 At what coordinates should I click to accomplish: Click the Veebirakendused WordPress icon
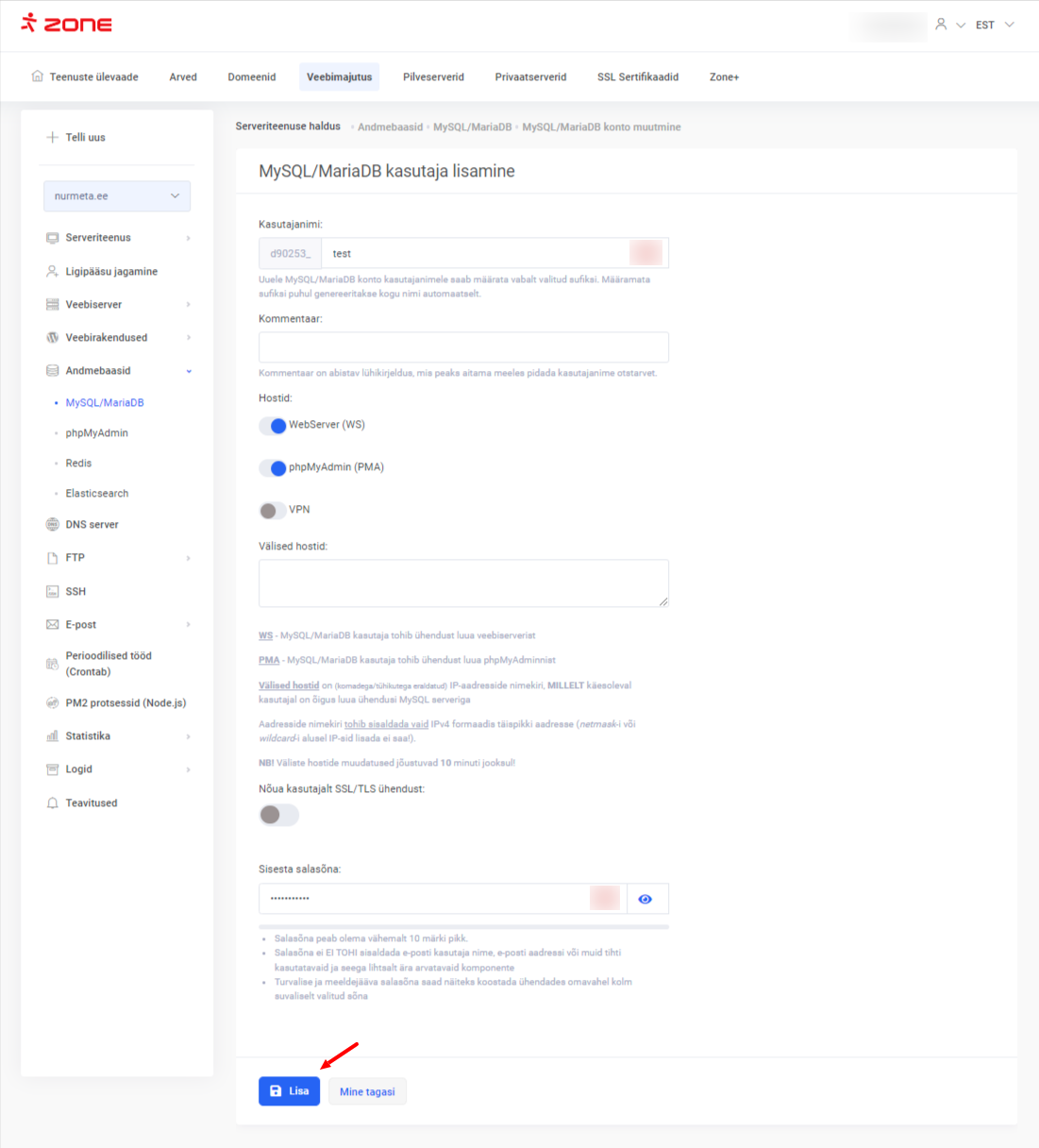(53, 338)
